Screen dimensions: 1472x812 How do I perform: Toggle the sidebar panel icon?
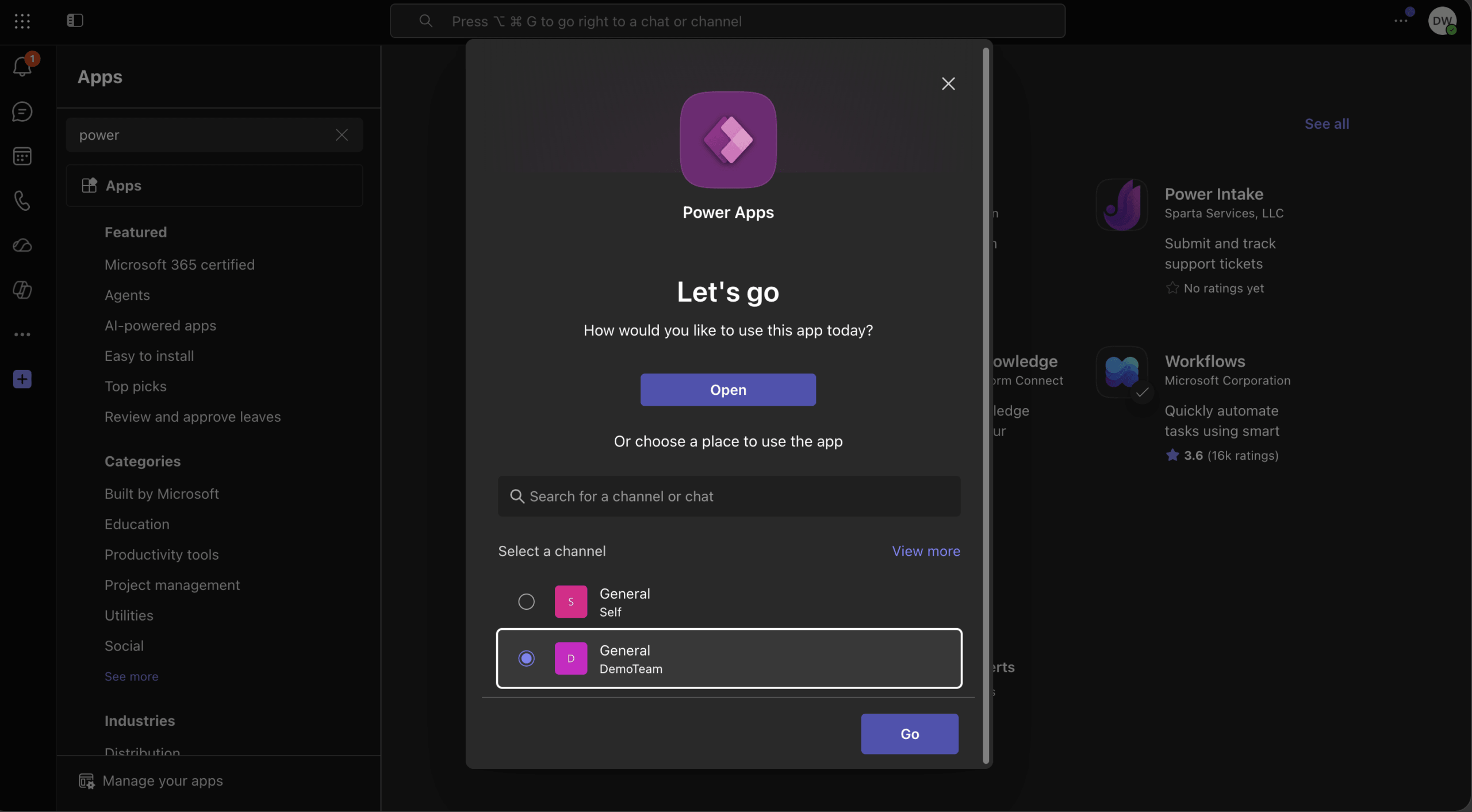(75, 21)
